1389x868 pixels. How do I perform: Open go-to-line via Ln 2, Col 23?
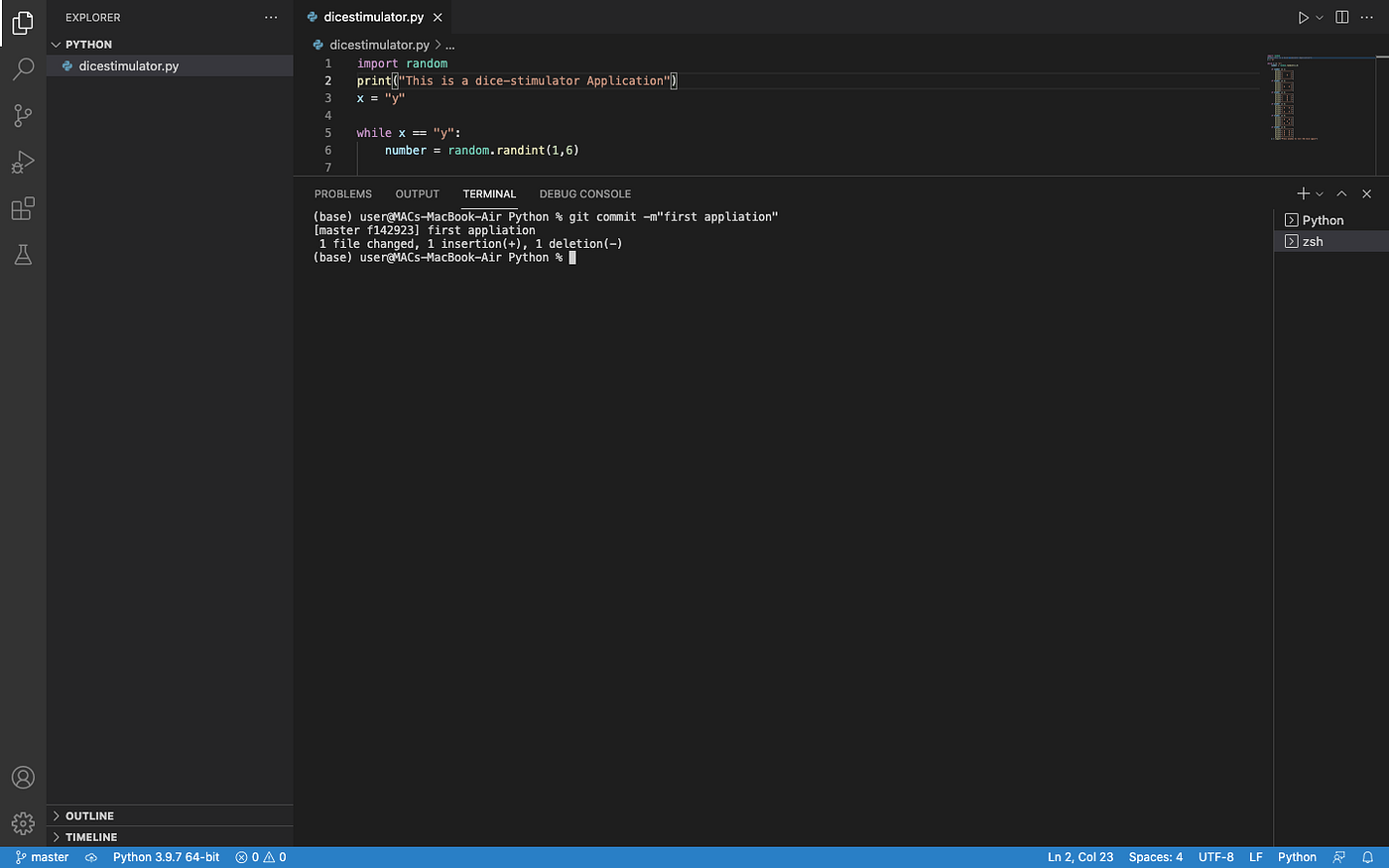(1080, 857)
